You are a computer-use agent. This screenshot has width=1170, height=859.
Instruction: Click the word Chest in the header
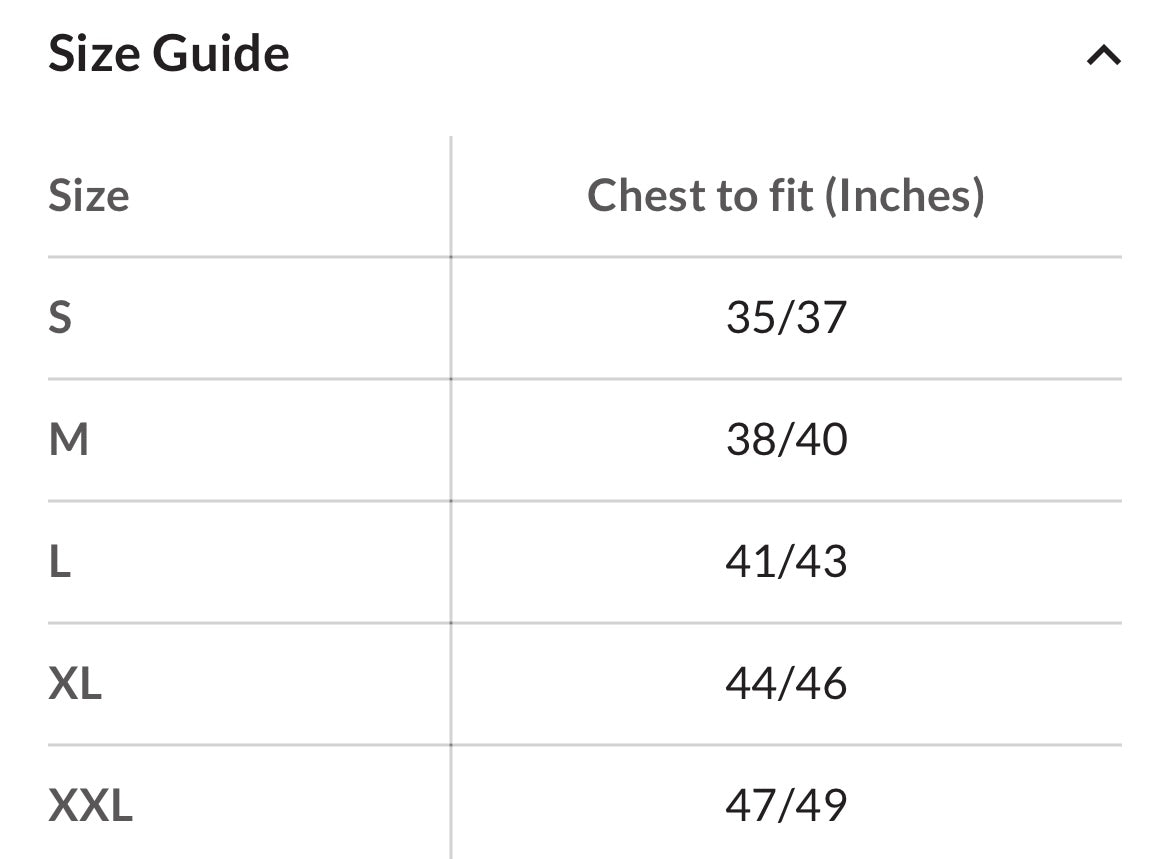(646, 195)
